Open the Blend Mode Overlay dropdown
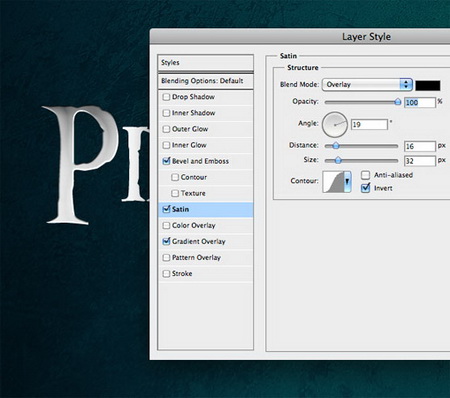450x398 pixels. point(367,85)
